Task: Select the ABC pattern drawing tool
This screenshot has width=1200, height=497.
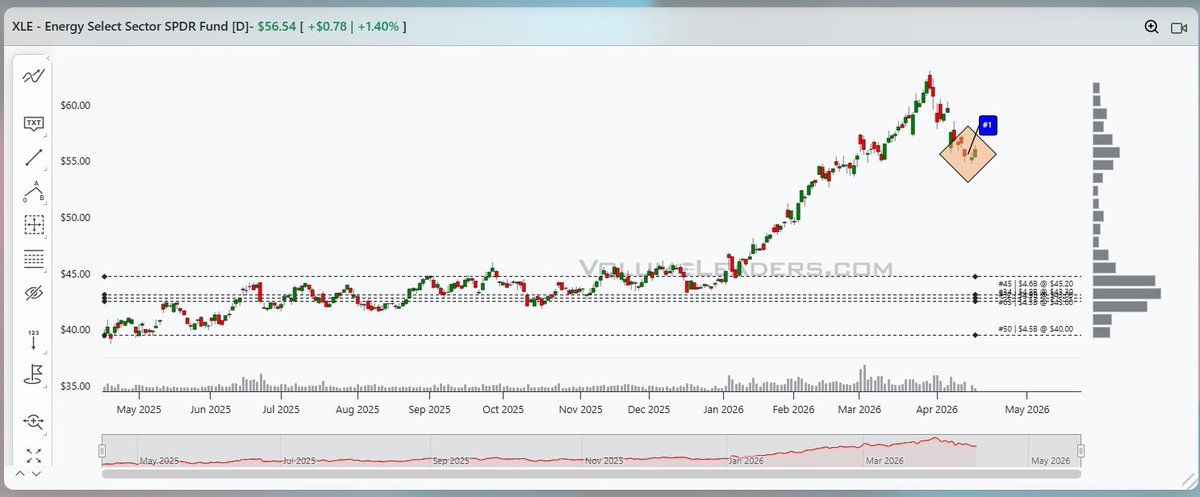Action: [34, 191]
